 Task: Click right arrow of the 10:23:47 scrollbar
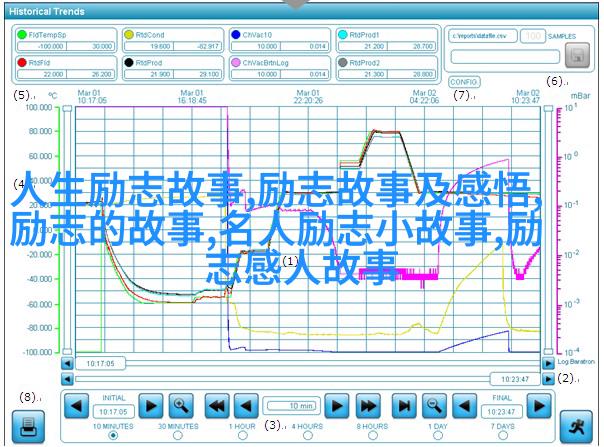[548, 380]
